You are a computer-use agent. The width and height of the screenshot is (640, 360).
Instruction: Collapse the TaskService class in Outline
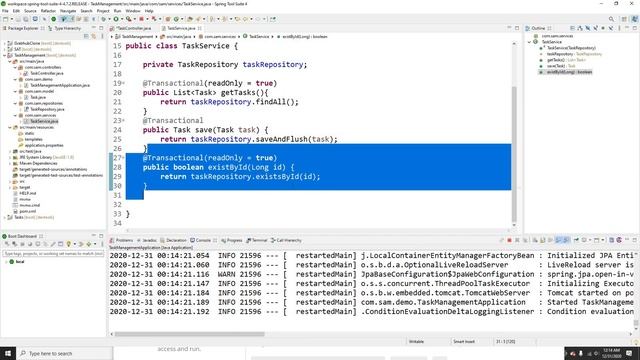(529, 42)
